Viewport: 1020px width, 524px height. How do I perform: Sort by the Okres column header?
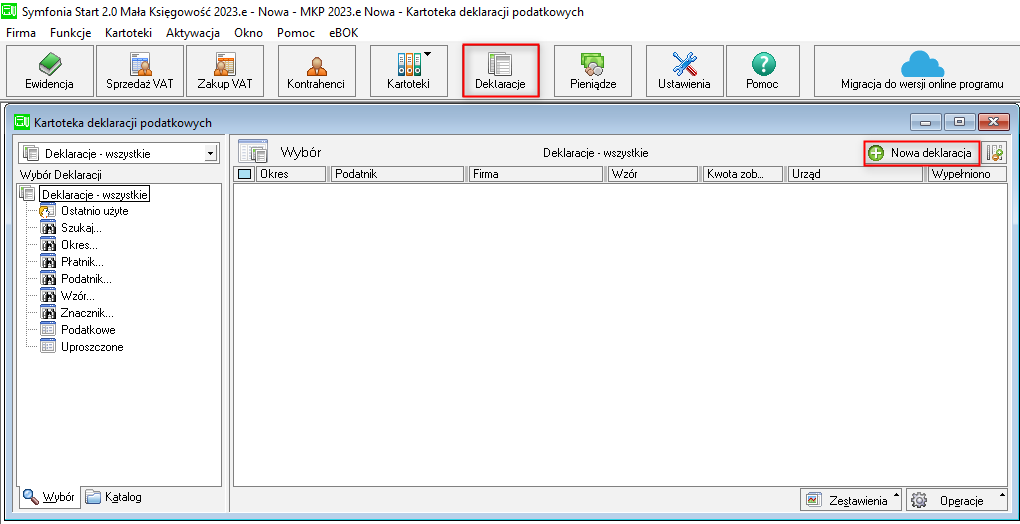(291, 174)
